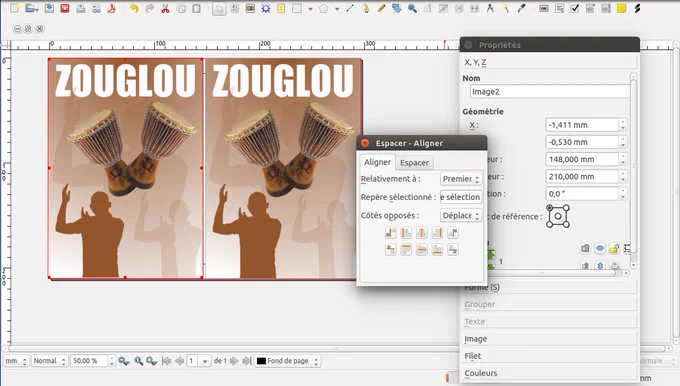This screenshot has width=680, height=386.
Task: Click Align tops icon in Aligner
Action: pos(406,250)
